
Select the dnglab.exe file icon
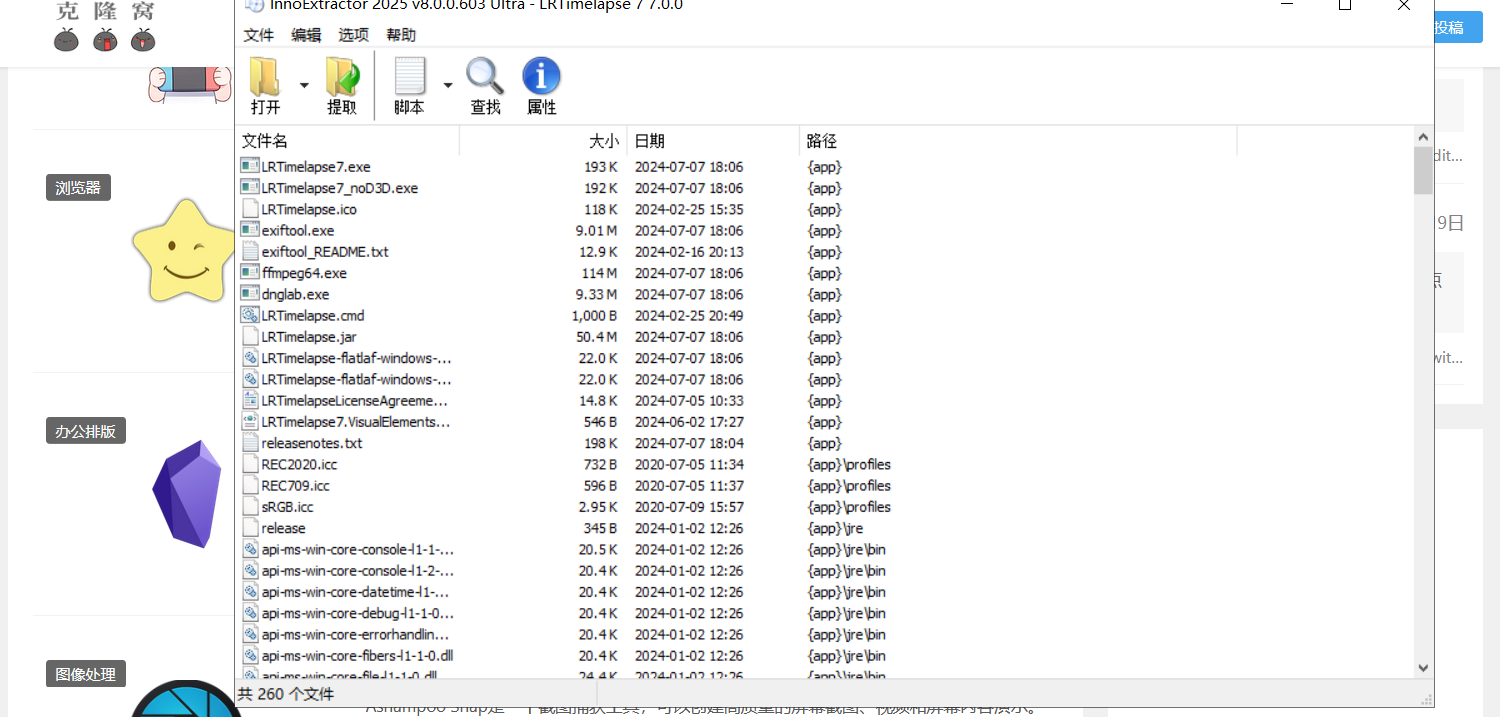point(250,294)
